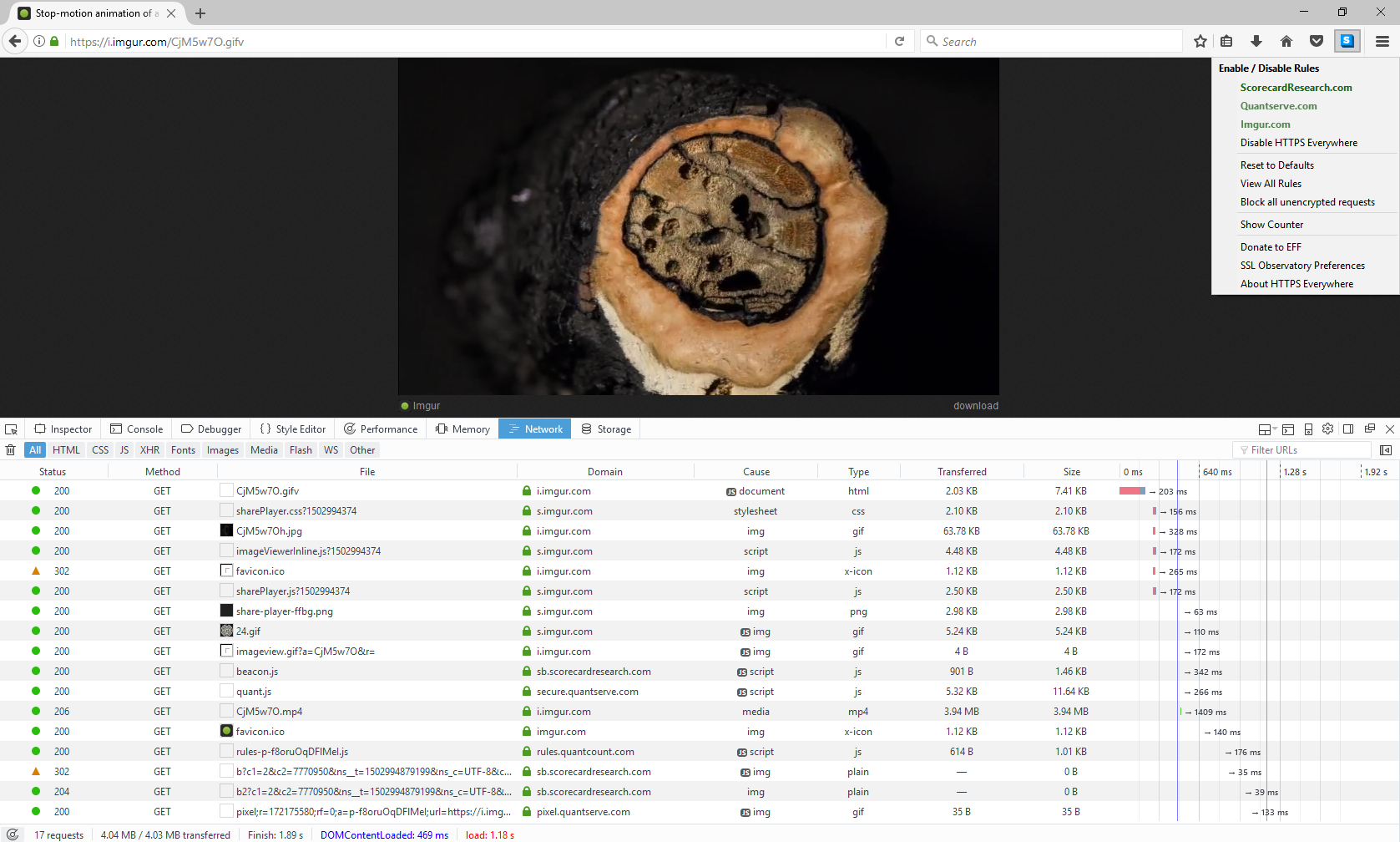
Task: Open the Memory tab
Action: click(462, 429)
